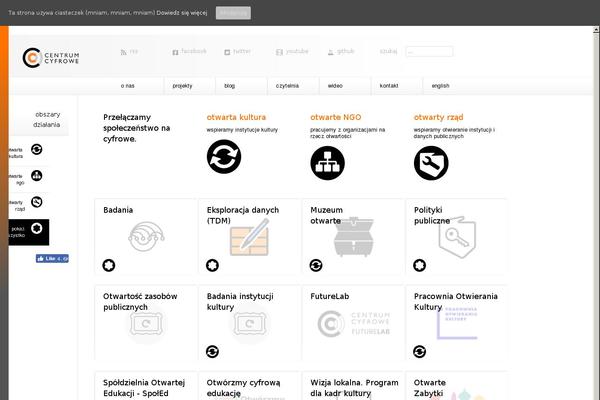Click the kultura badge on Badania instytucji kultury
This screenshot has width=600, height=400.
click(x=212, y=352)
